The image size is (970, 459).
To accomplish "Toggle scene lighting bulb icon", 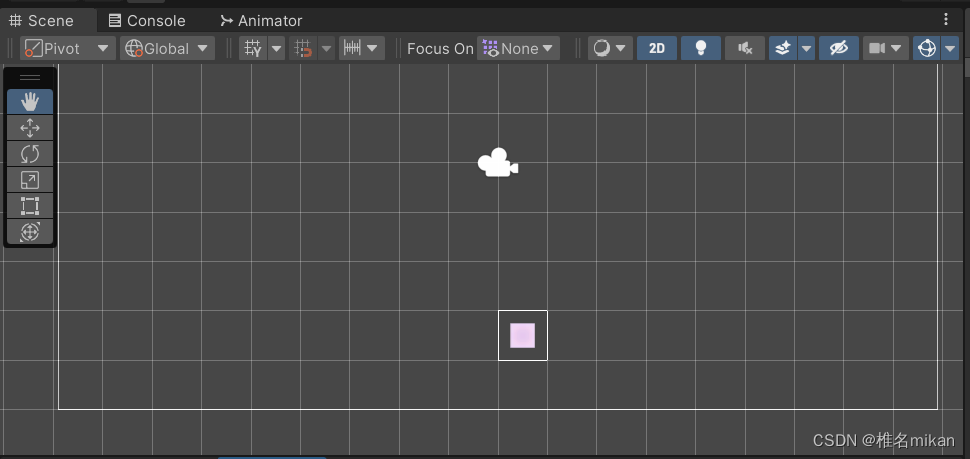I will click(x=701, y=48).
